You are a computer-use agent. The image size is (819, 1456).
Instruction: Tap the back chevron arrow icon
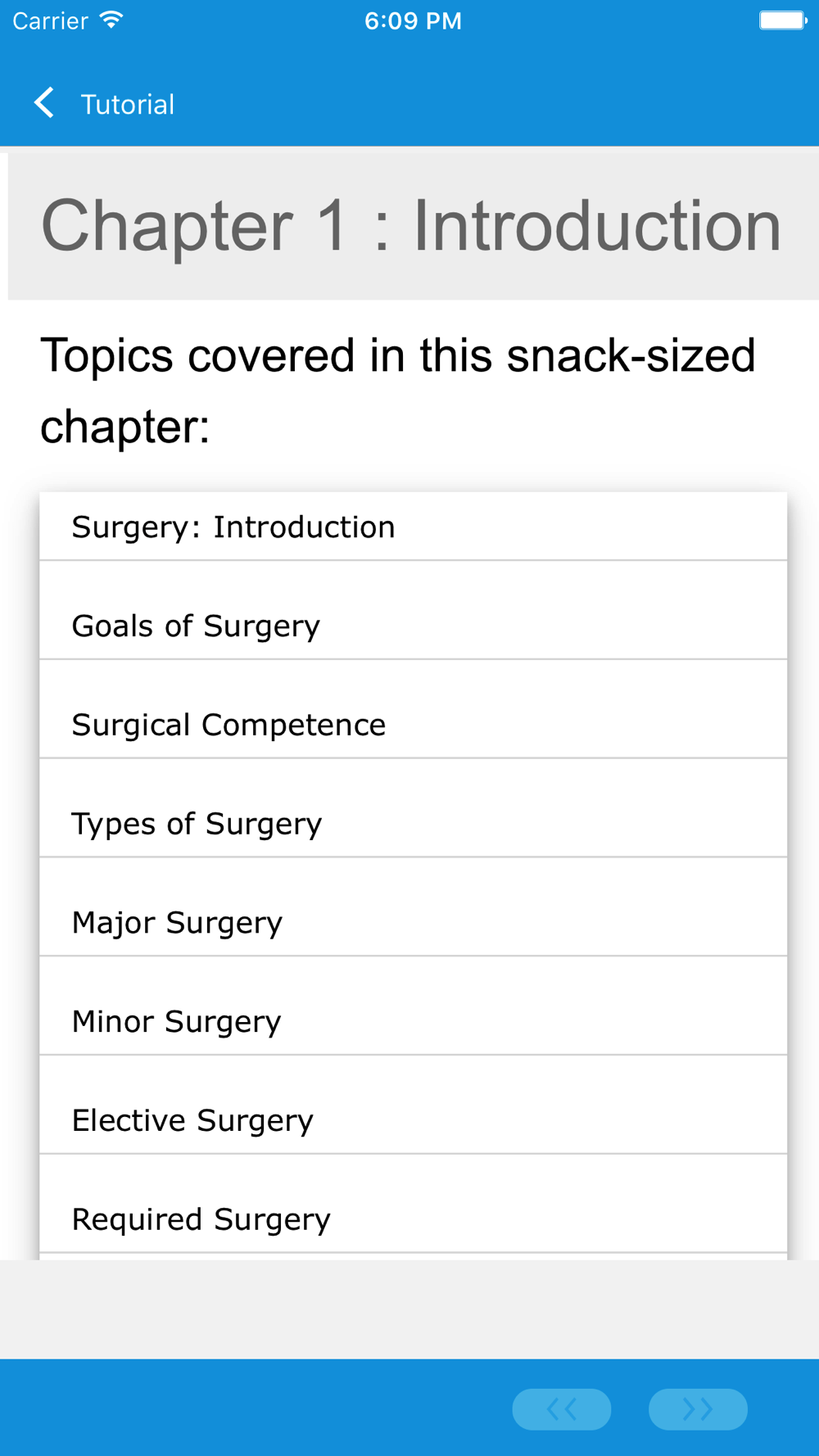(x=44, y=103)
